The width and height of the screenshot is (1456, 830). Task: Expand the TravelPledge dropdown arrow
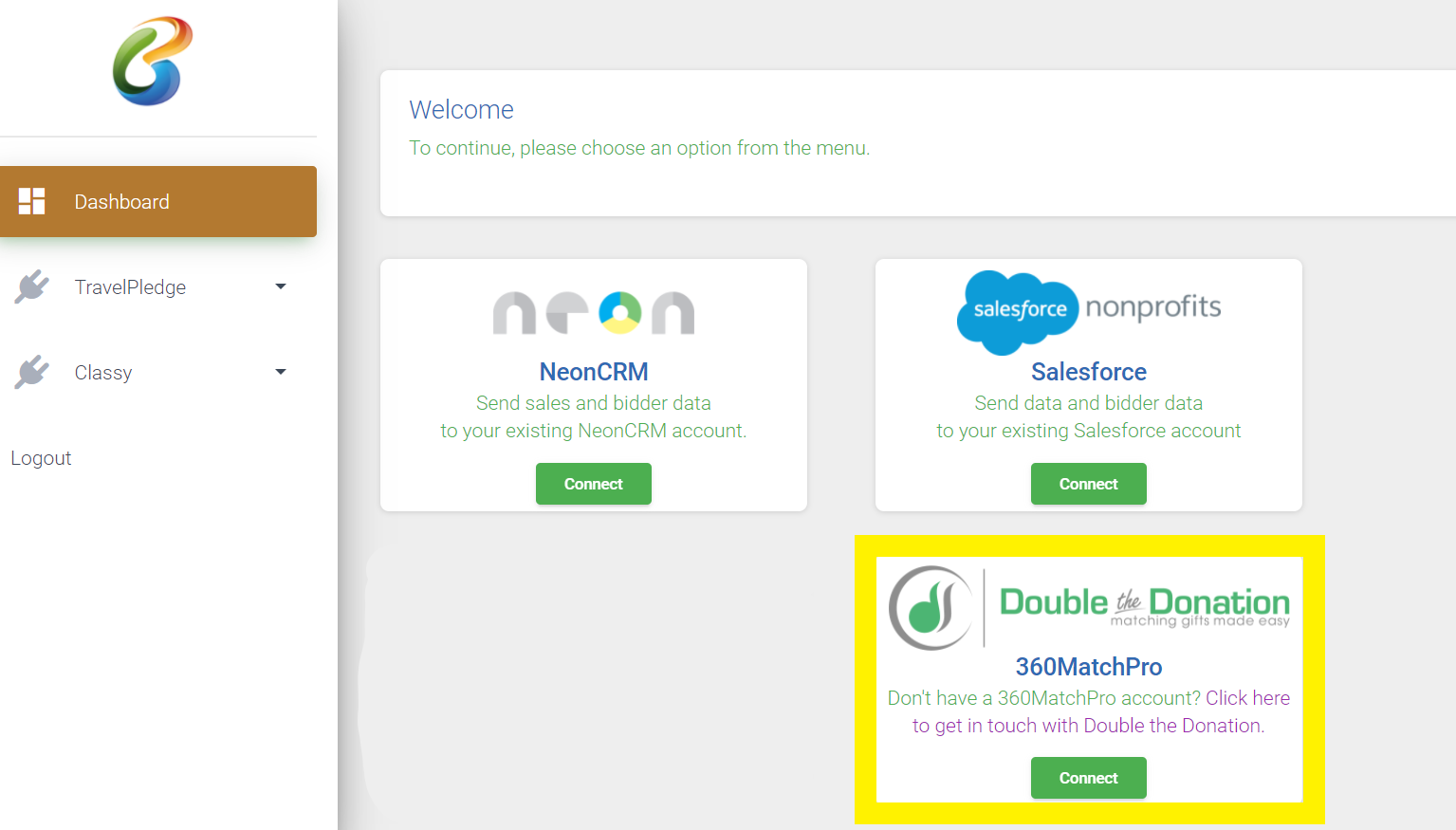(x=281, y=286)
